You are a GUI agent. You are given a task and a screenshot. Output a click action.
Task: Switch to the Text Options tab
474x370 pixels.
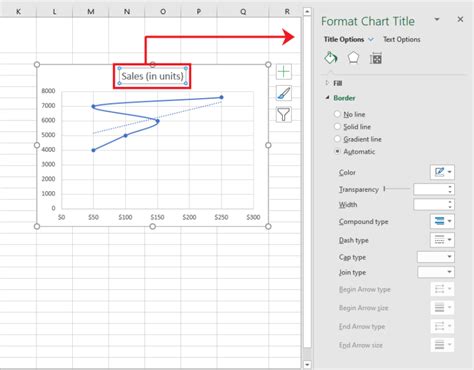pos(402,39)
